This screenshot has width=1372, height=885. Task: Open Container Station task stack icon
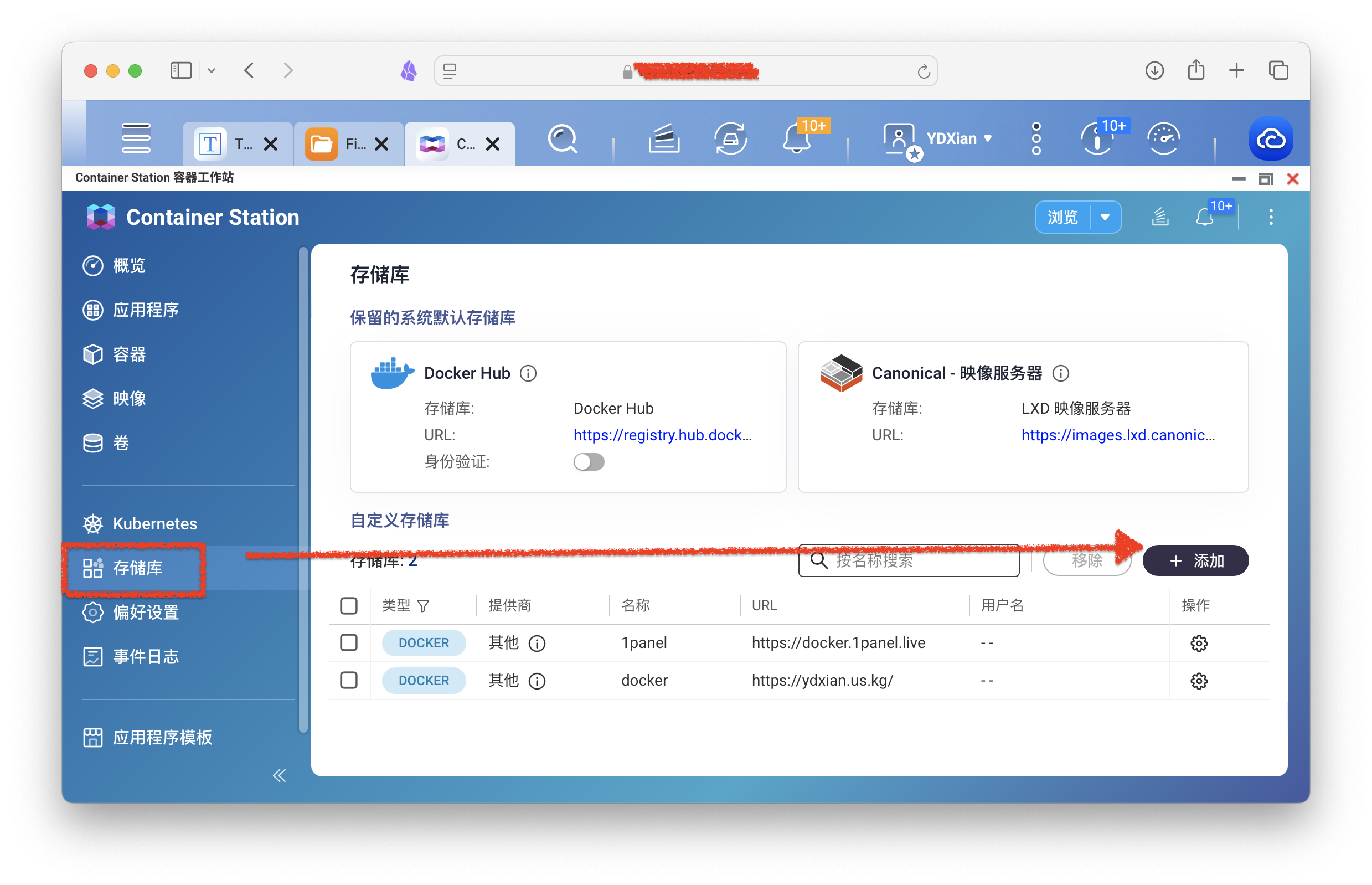[1160, 217]
